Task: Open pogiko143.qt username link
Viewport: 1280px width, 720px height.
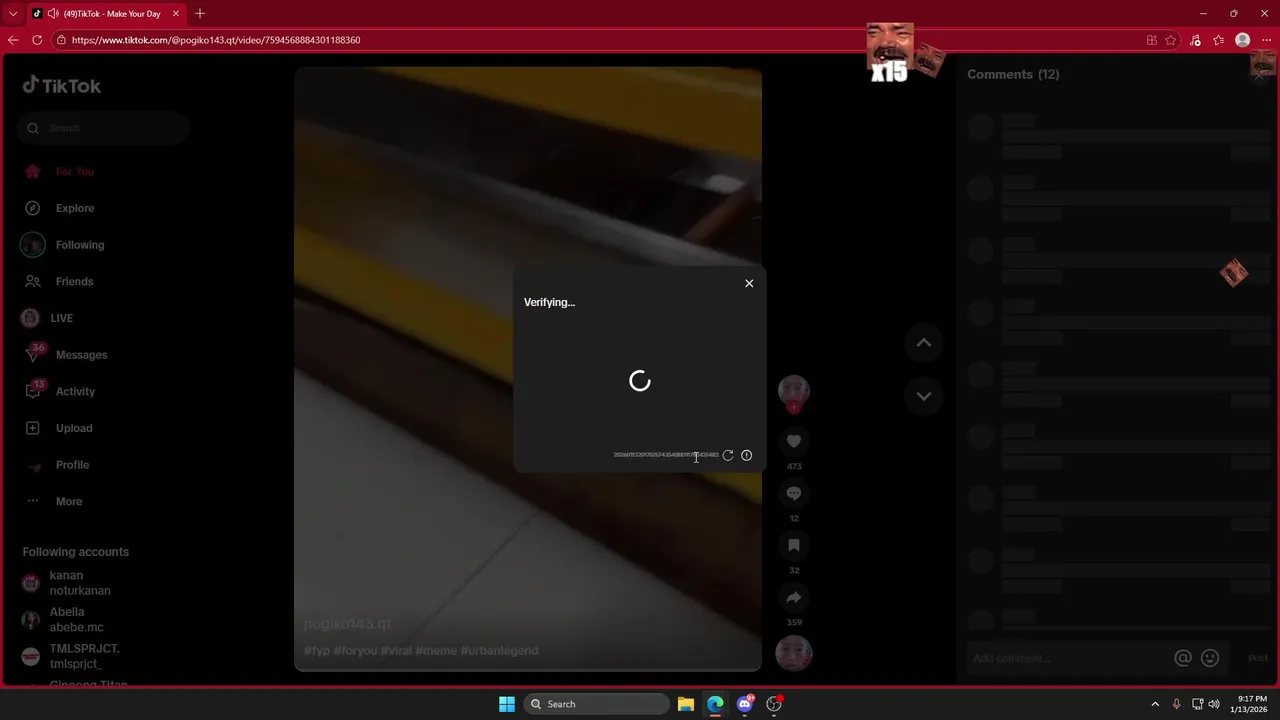Action: [x=348, y=624]
